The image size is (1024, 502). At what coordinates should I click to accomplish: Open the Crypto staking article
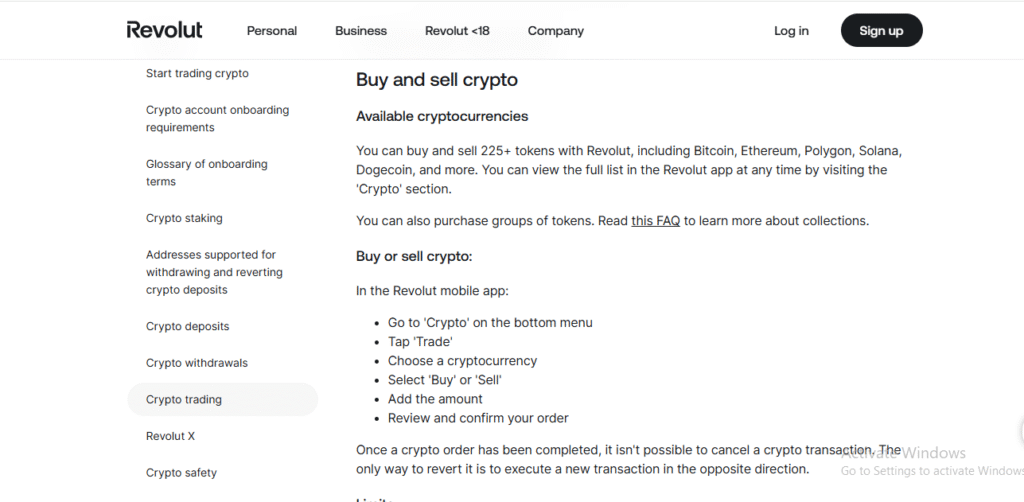click(x=184, y=218)
